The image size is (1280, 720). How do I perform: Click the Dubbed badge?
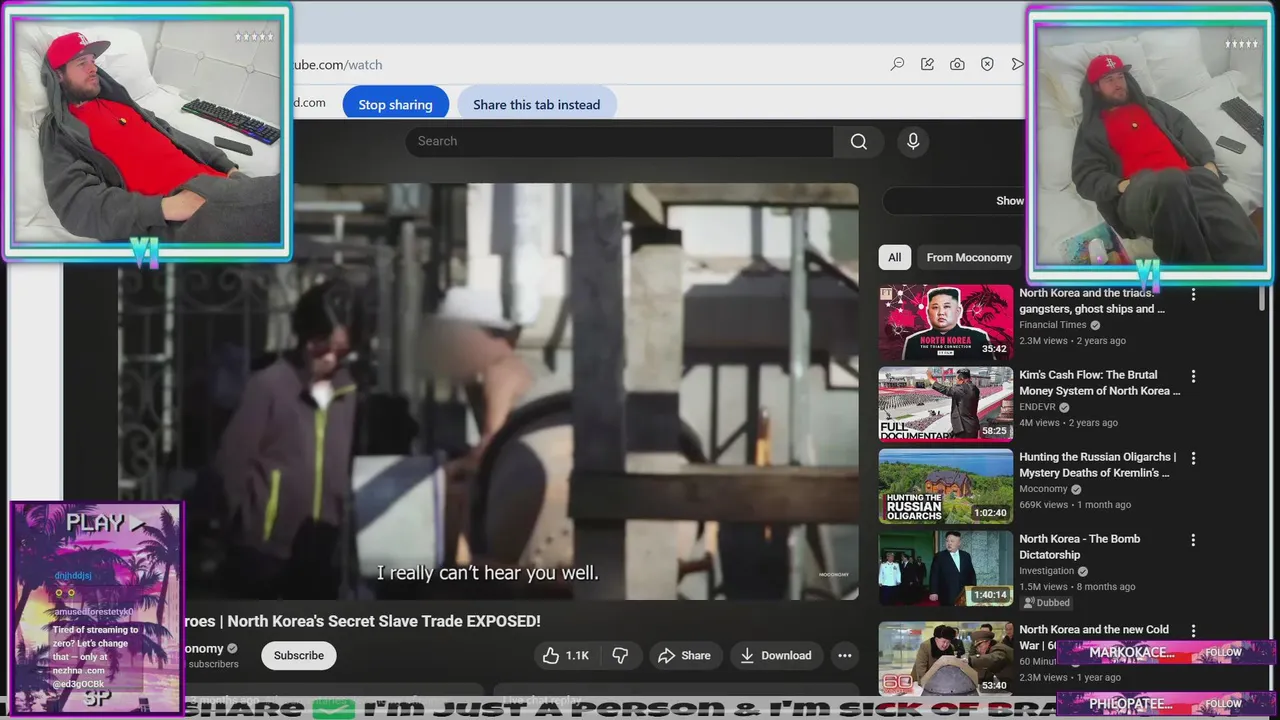pyautogui.click(x=1047, y=603)
